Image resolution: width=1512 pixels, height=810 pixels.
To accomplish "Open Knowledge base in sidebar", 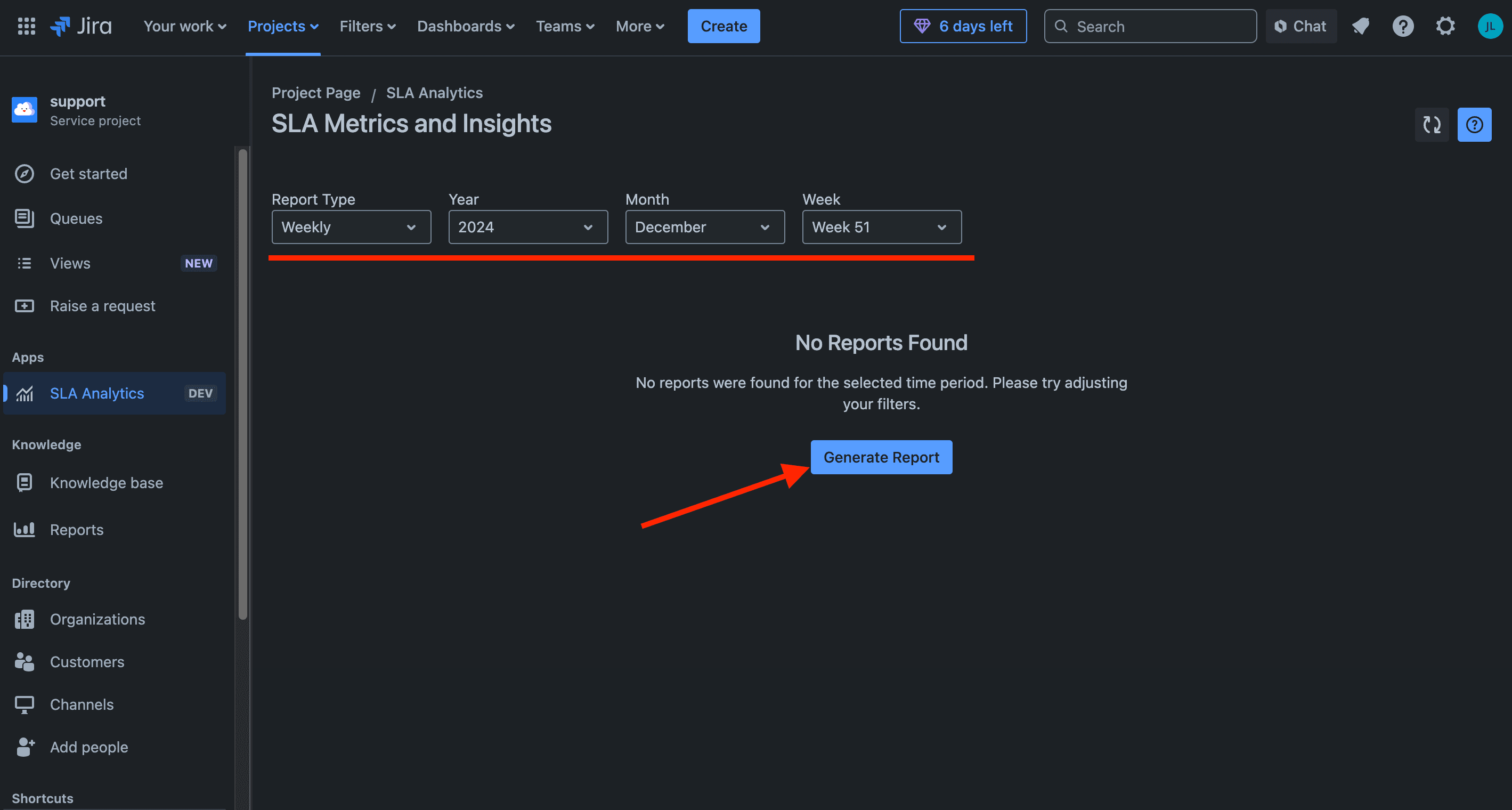I will pyautogui.click(x=115, y=482).
